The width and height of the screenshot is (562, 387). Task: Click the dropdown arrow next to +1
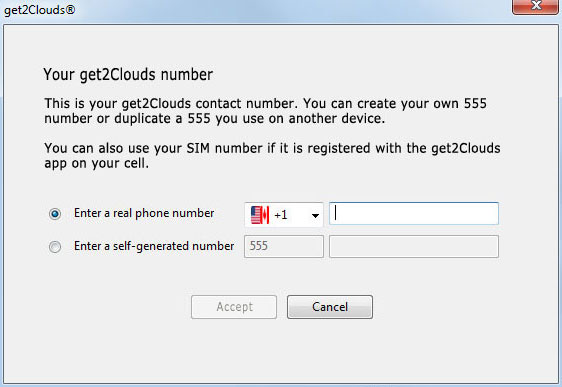coord(315,216)
